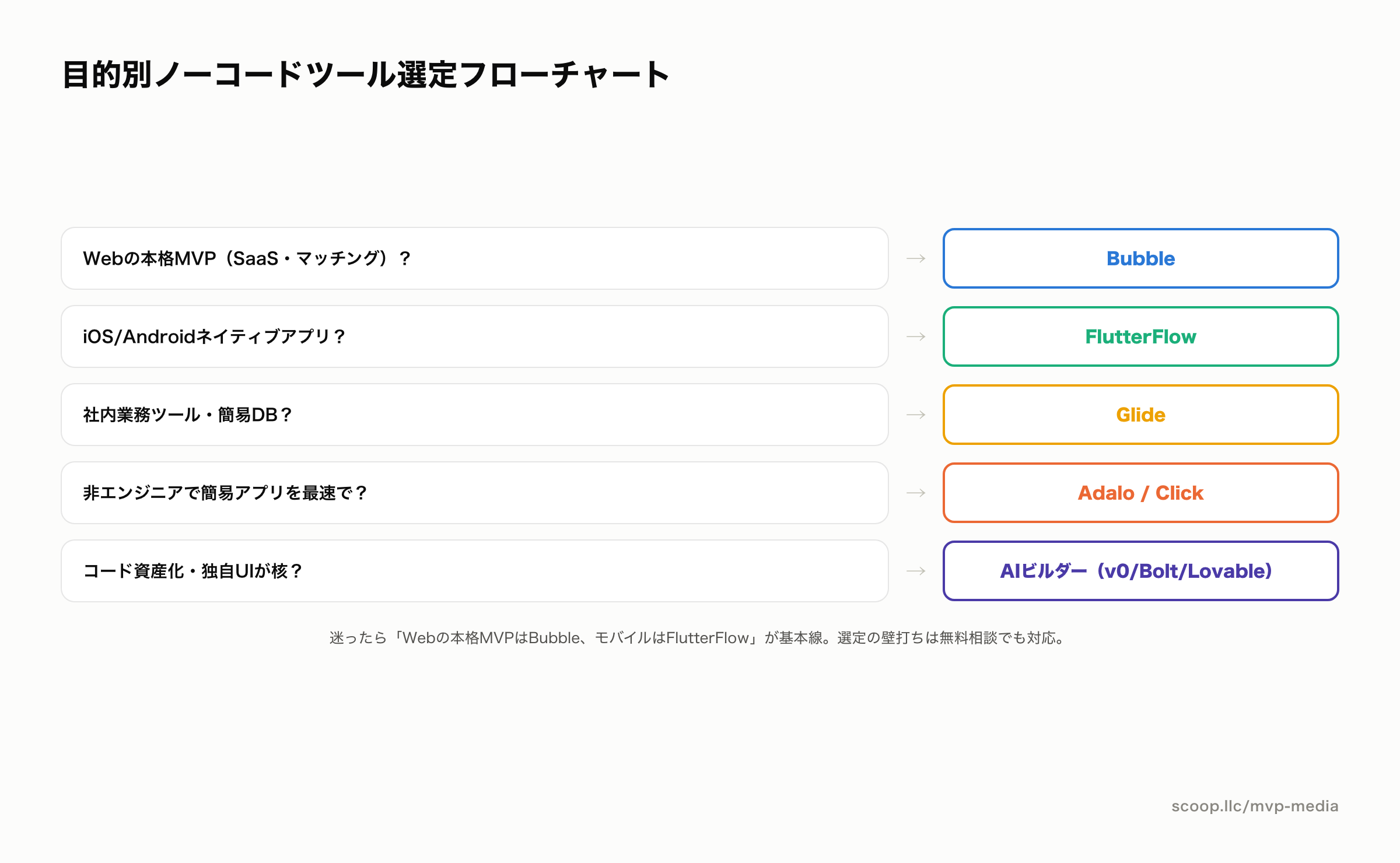The image size is (1400, 863).
Task: Open the scoop.llc/mvp-media link
Action: [x=1255, y=806]
